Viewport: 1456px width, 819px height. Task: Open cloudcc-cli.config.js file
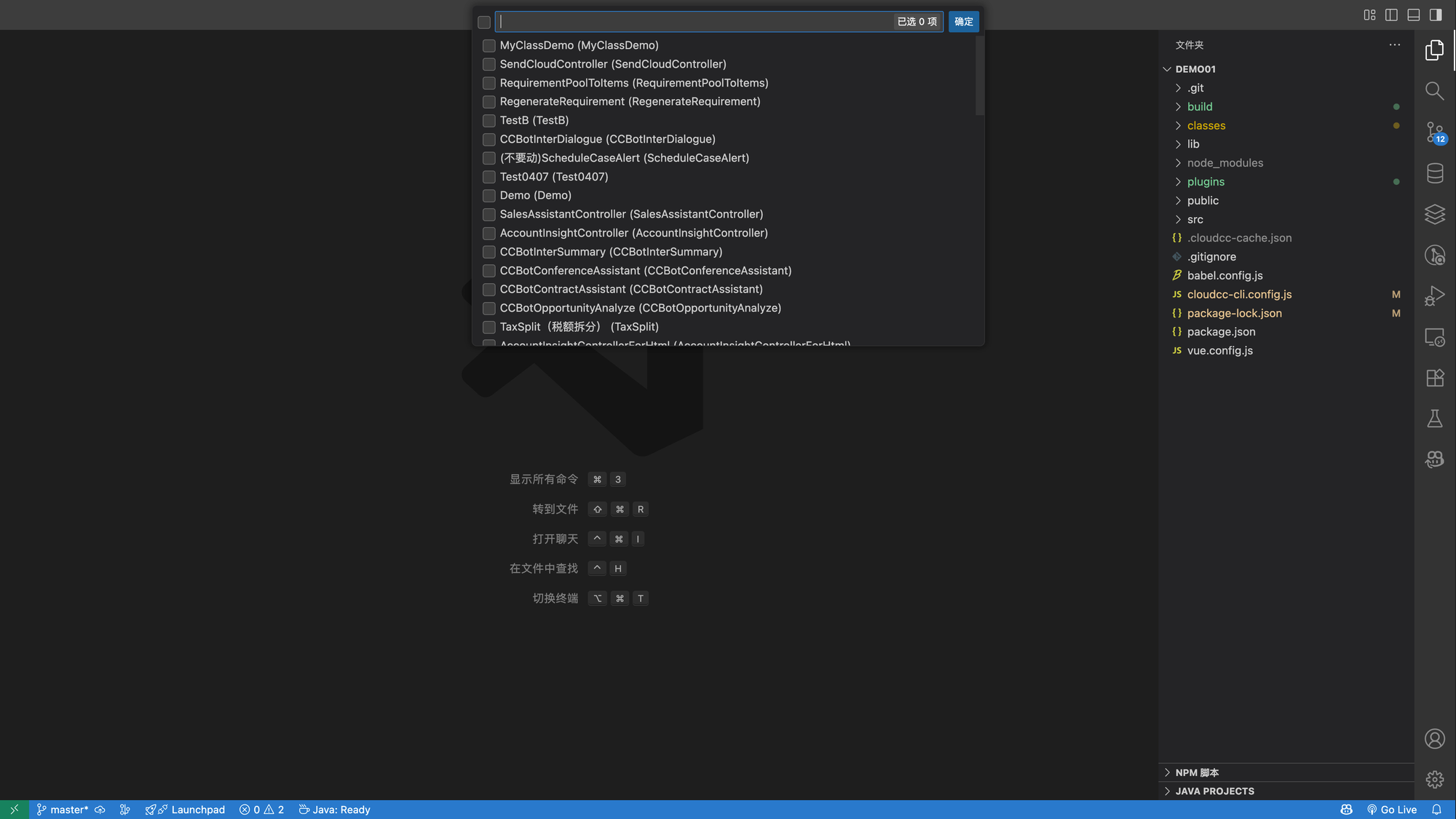coord(1239,295)
